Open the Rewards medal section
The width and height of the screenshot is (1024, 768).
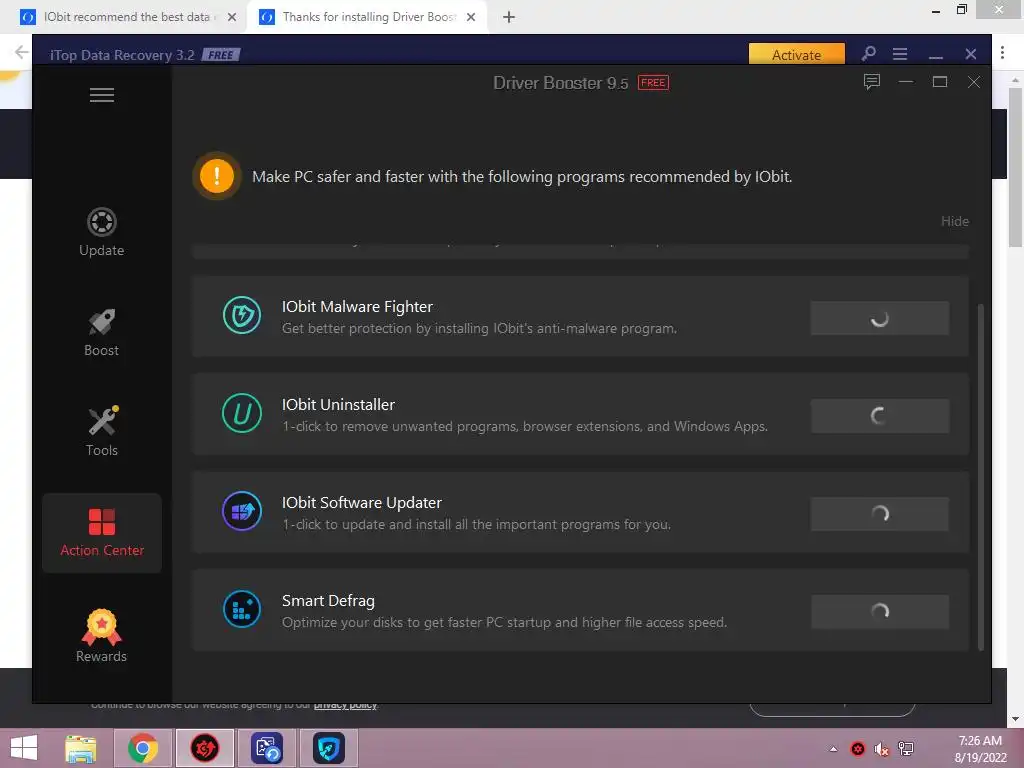point(102,636)
